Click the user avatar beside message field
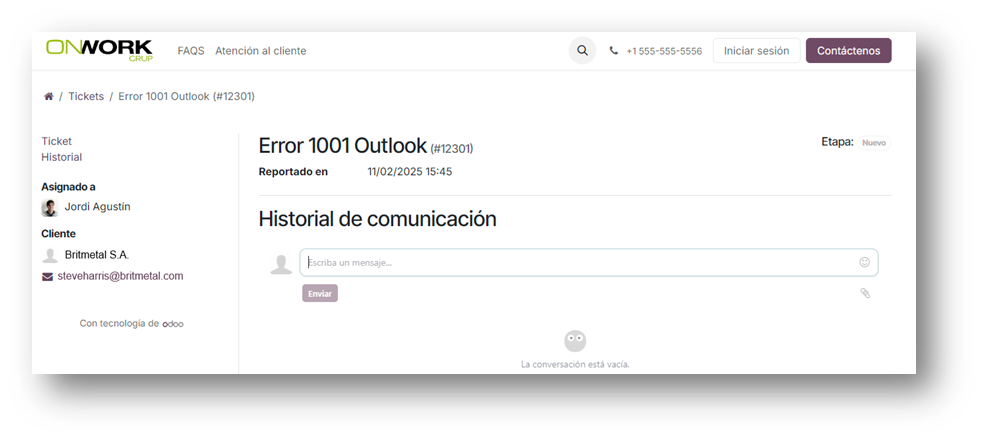Screen dimensions: 981x439 (281, 264)
